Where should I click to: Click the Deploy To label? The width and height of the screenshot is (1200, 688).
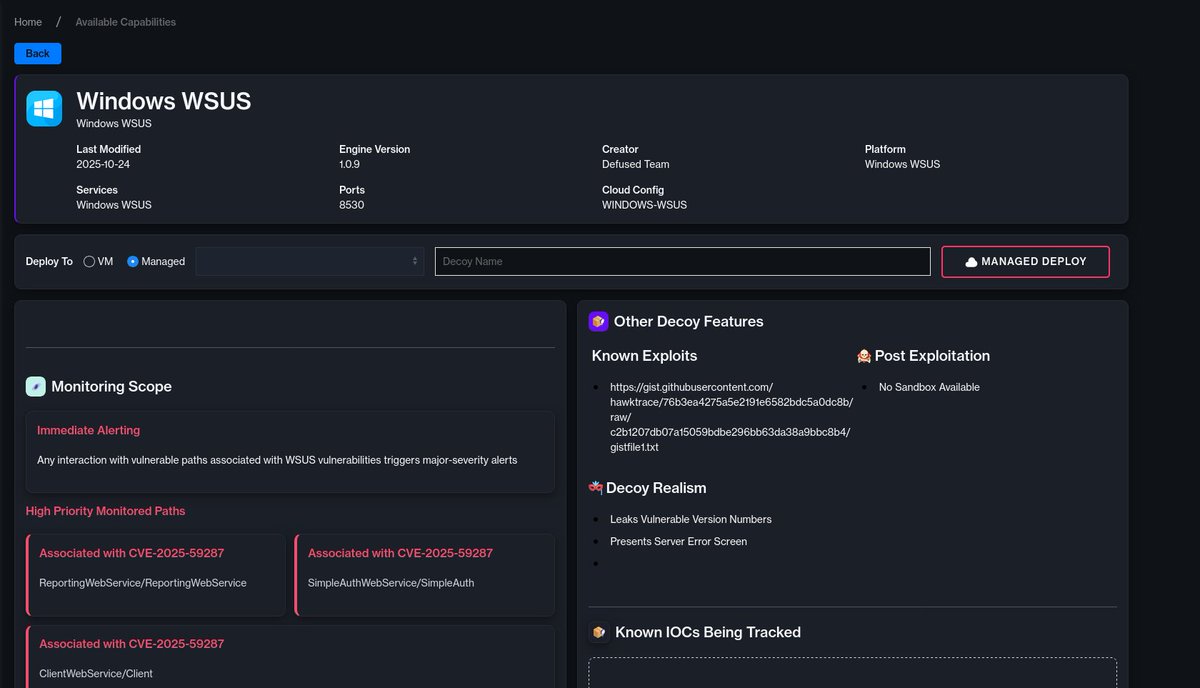49,261
